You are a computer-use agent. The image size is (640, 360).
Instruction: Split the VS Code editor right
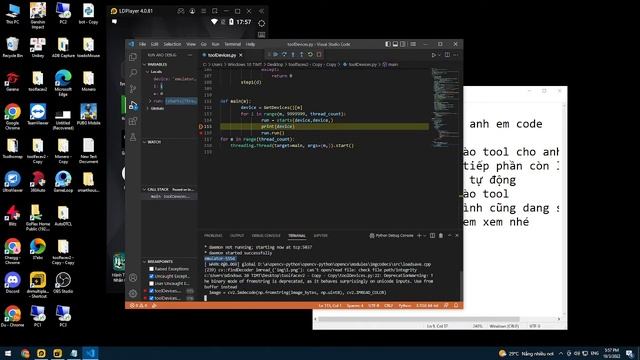click(x=447, y=55)
